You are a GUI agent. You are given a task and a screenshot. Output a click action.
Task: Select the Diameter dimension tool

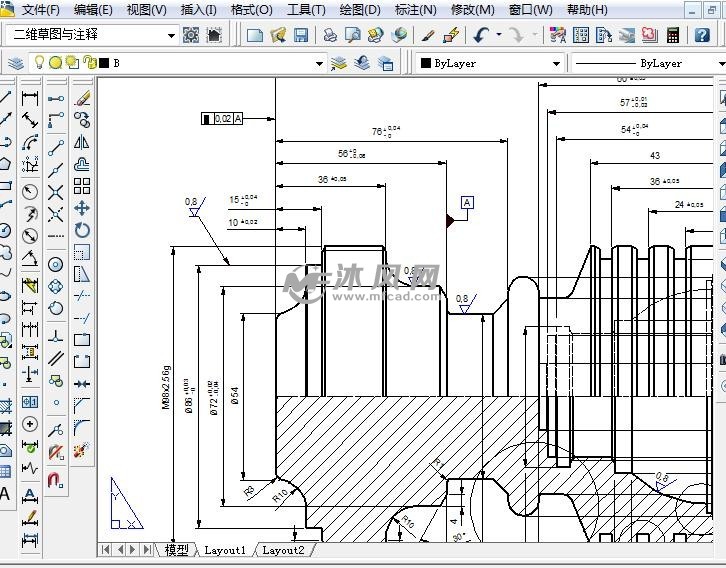pos(30,236)
